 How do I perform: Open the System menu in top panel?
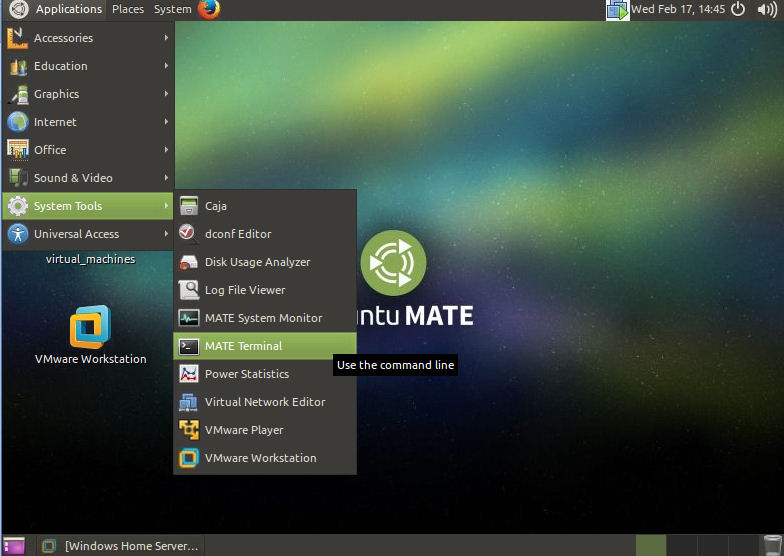172,9
